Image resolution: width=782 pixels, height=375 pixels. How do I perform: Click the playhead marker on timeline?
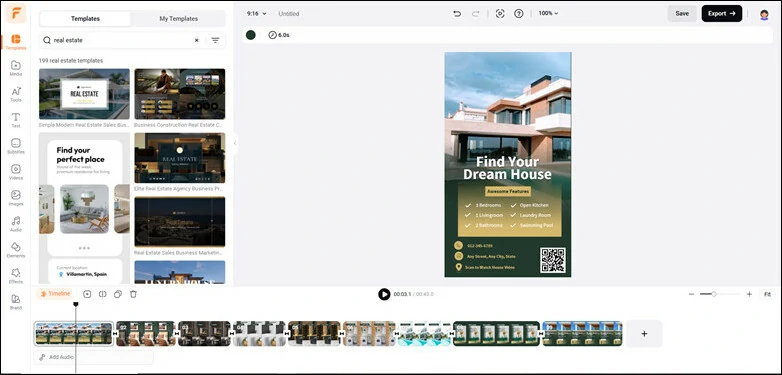(x=76, y=304)
